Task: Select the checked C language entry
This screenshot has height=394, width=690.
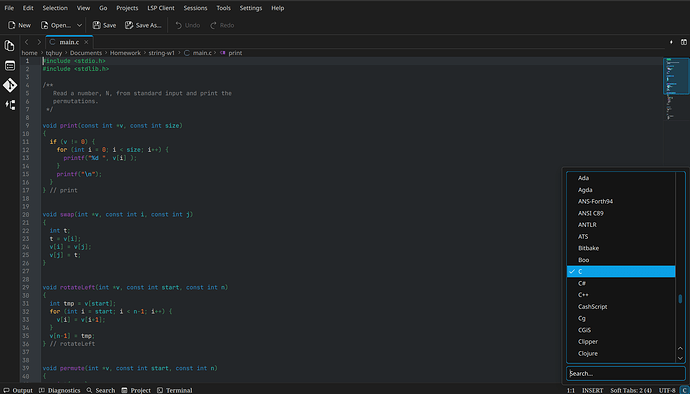Action: pyautogui.click(x=621, y=272)
